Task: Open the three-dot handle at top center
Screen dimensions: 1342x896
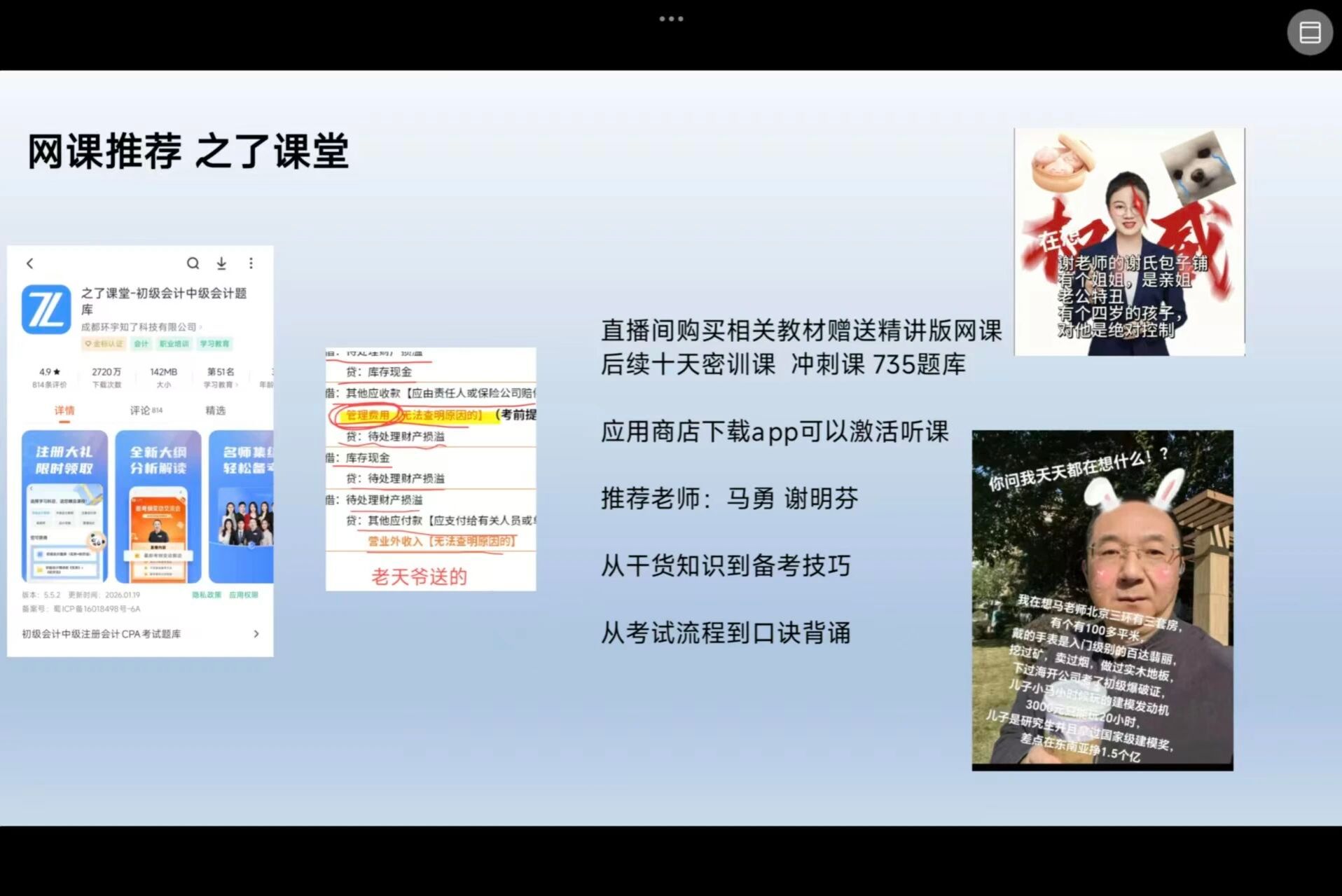Action: pos(670,19)
